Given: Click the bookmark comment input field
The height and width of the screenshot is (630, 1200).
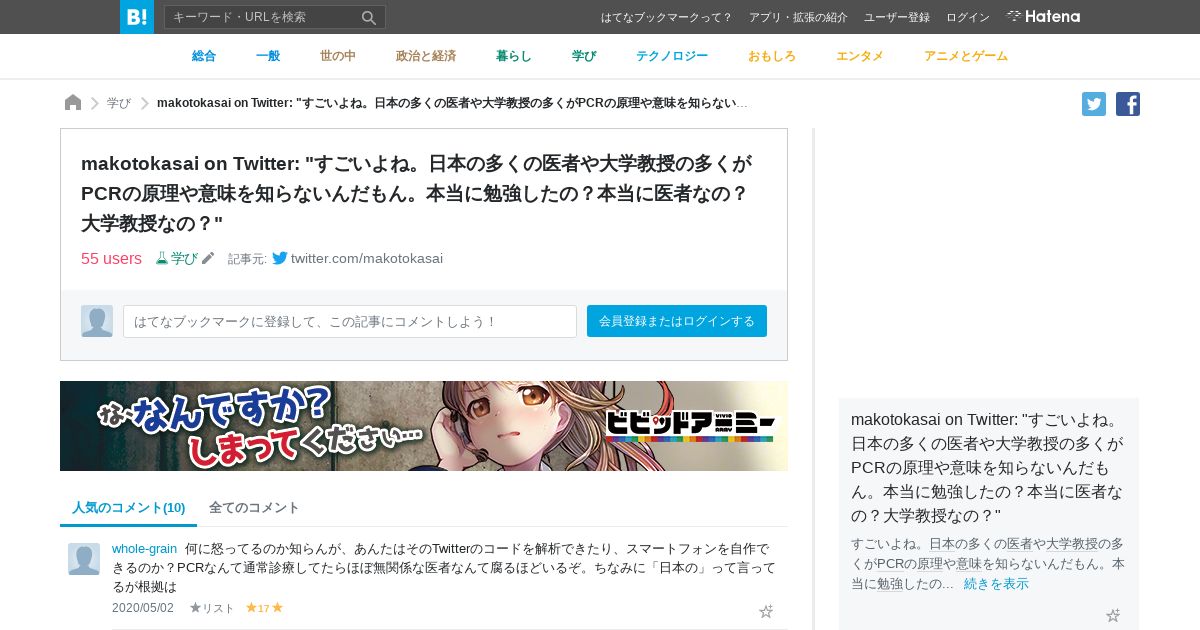Looking at the screenshot, I should pos(350,321).
